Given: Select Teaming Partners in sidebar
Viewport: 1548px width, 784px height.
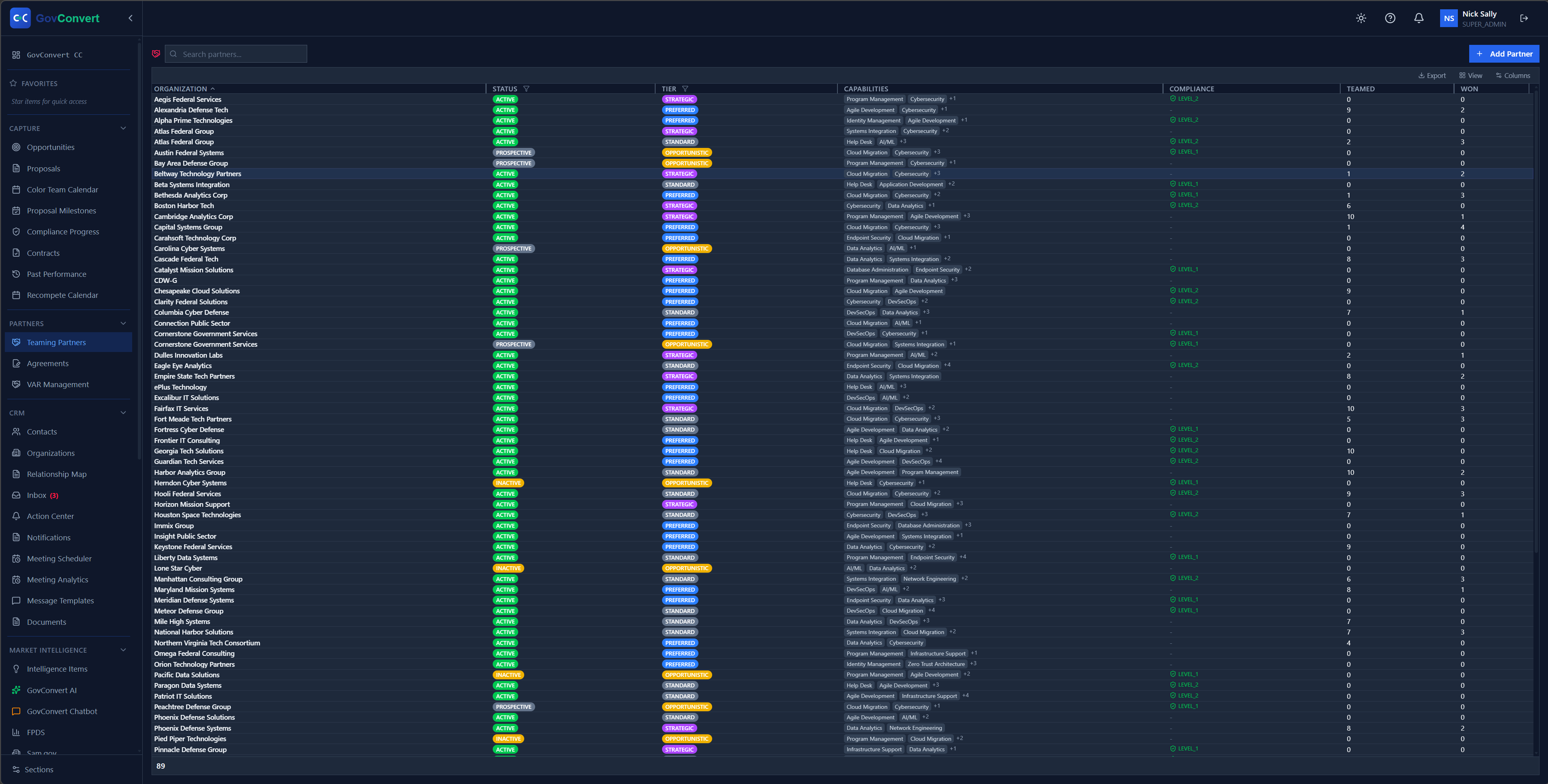Looking at the screenshot, I should pos(68,342).
